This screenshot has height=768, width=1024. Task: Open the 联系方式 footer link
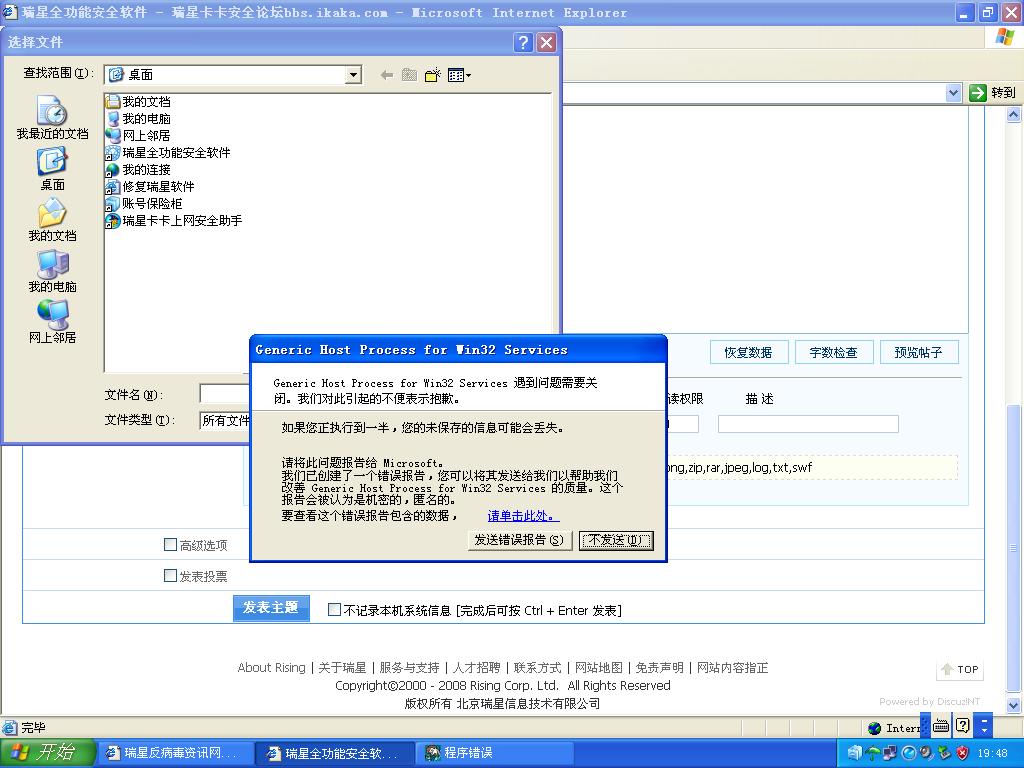537,667
